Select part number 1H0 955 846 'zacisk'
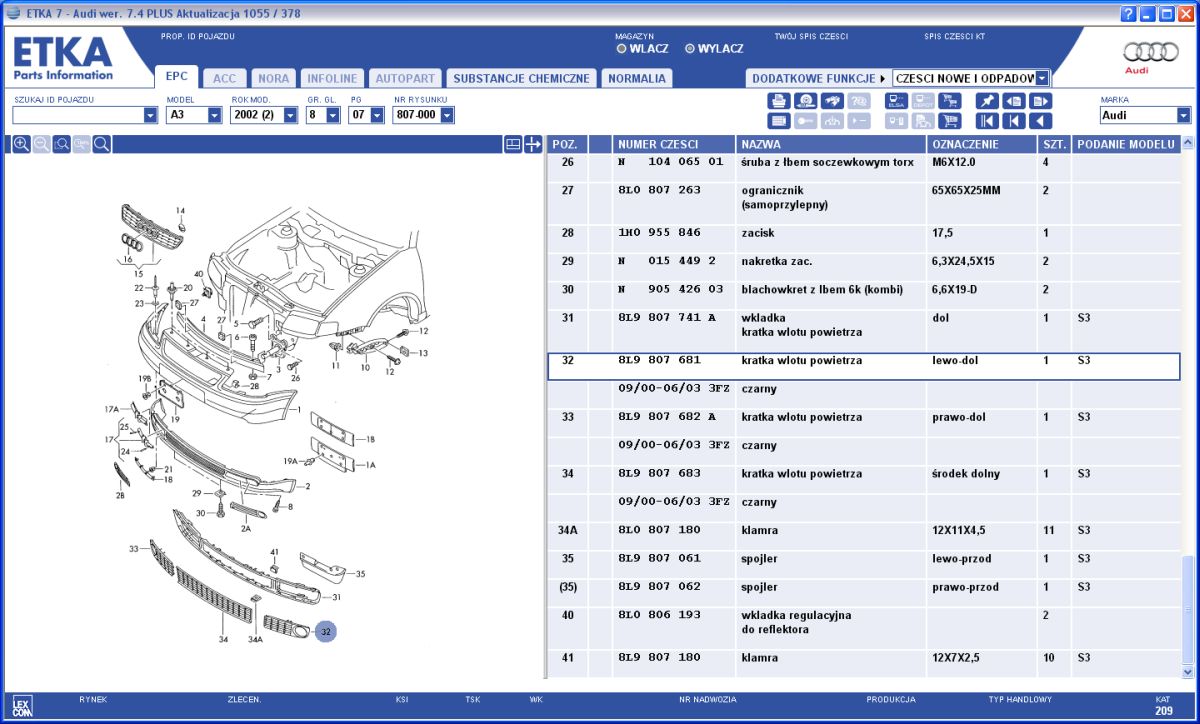This screenshot has width=1200, height=724. (660, 233)
